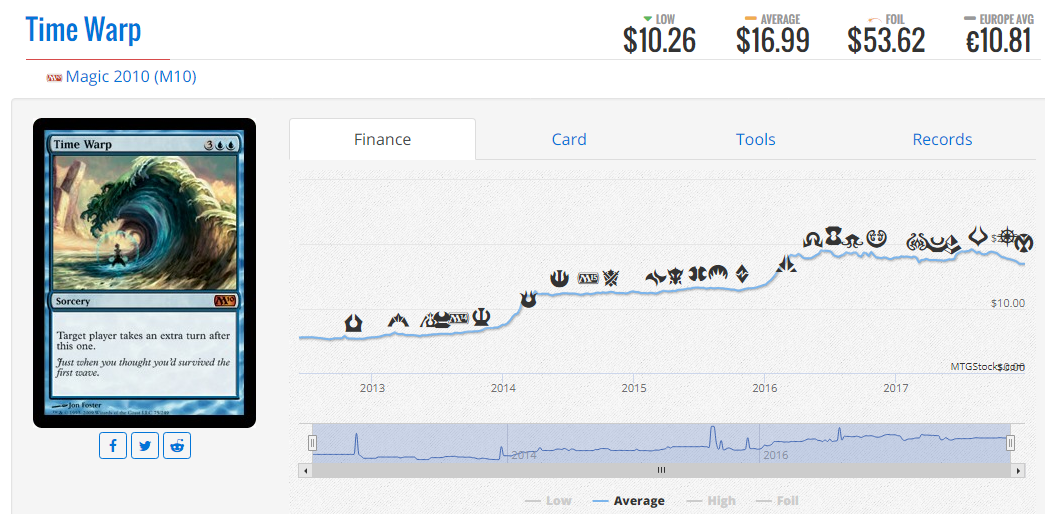Viewport: 1045px width, 514px height.
Task: Toggle the Average price series in legend
Action: 628,501
